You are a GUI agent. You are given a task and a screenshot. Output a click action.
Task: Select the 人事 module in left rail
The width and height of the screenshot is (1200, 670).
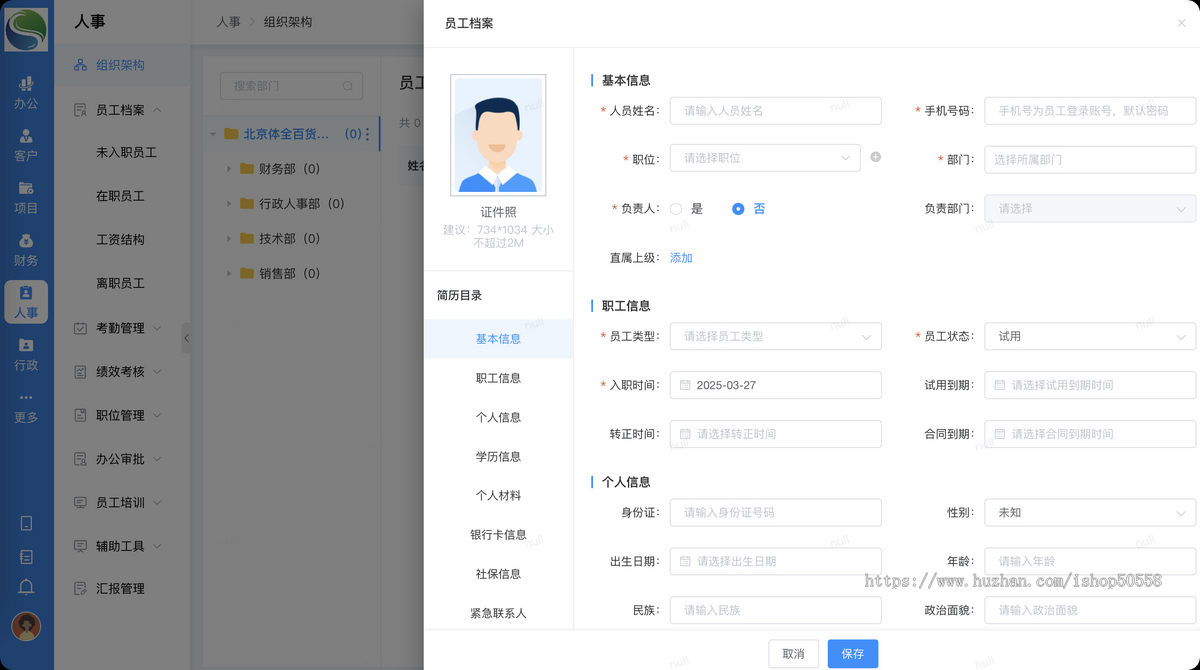26,302
